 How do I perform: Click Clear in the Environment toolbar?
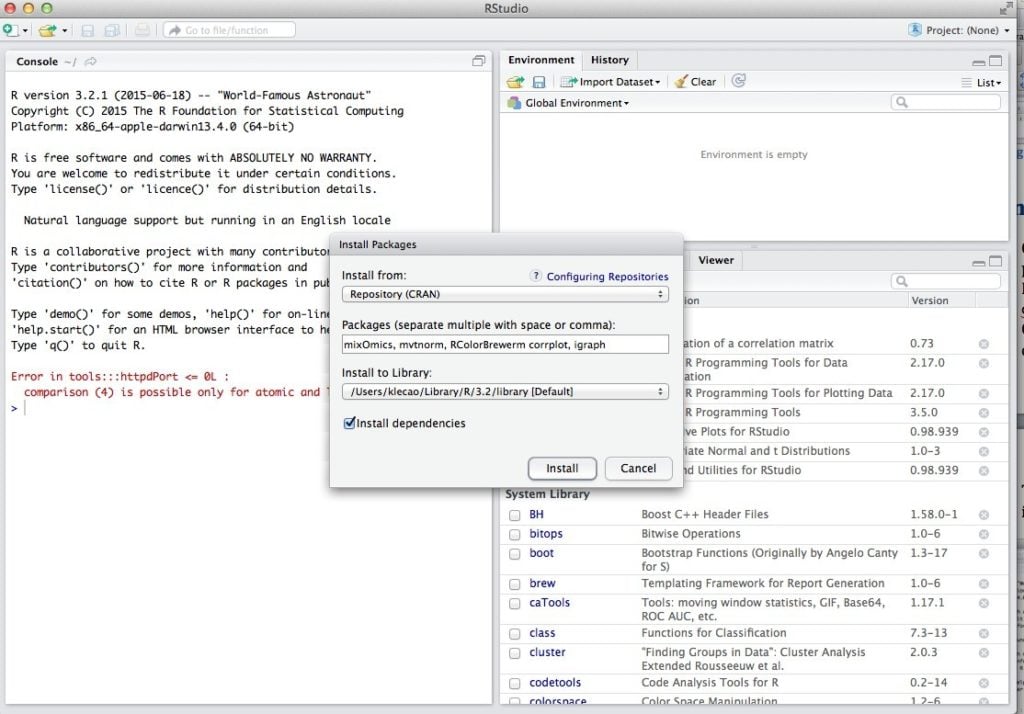(x=696, y=82)
